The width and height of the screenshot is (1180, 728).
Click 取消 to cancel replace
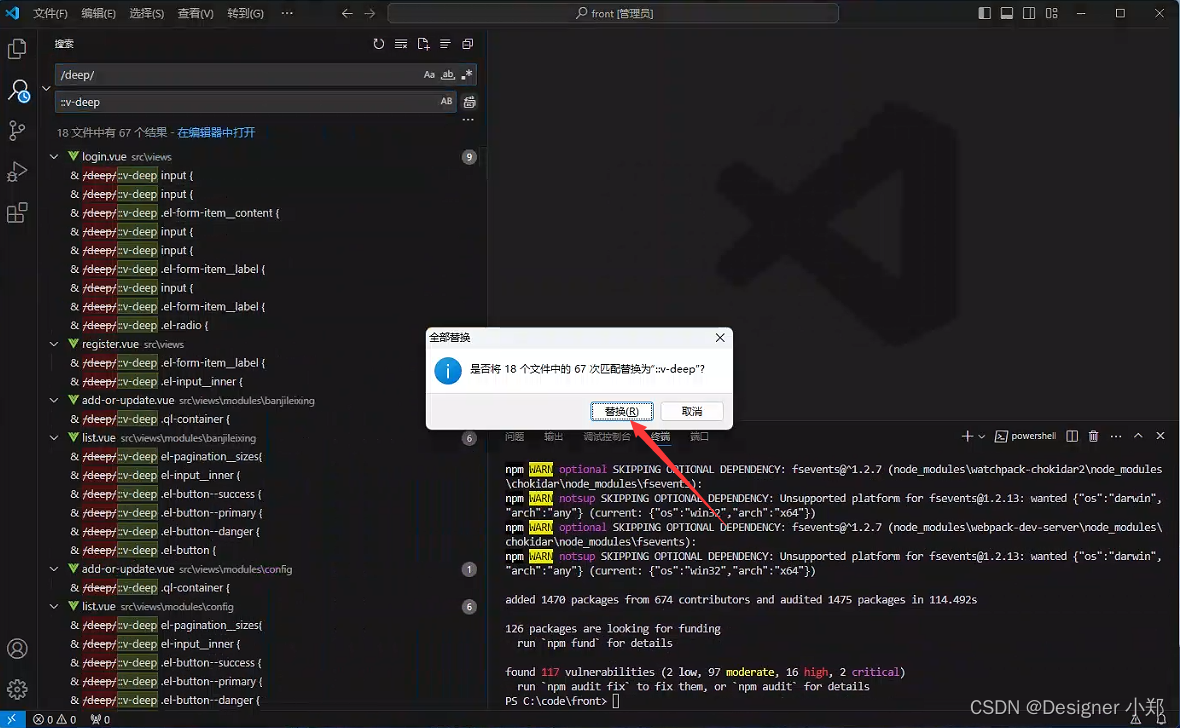point(692,412)
